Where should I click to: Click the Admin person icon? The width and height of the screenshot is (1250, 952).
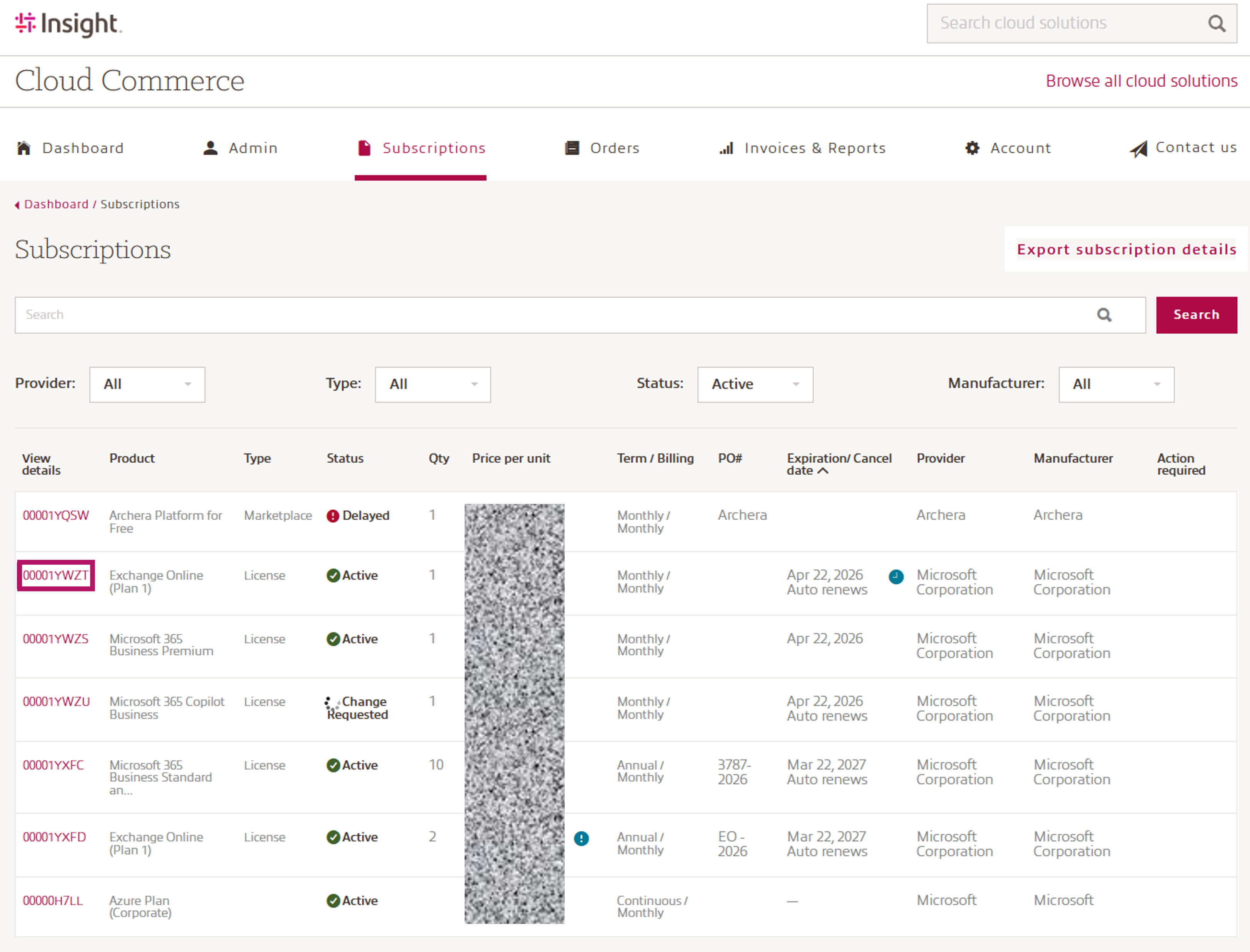210,148
